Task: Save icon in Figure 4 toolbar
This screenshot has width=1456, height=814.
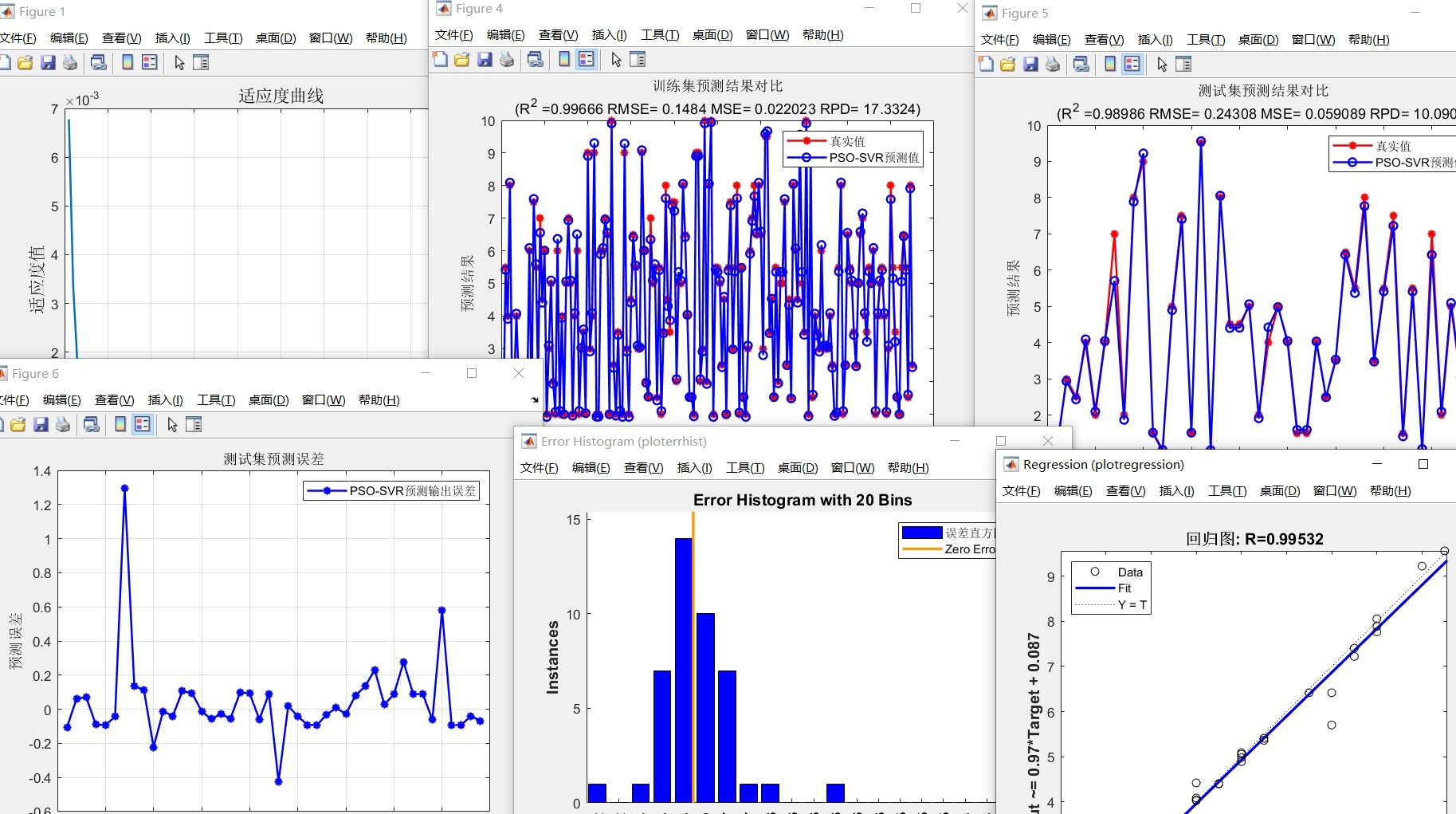Action: tap(485, 59)
